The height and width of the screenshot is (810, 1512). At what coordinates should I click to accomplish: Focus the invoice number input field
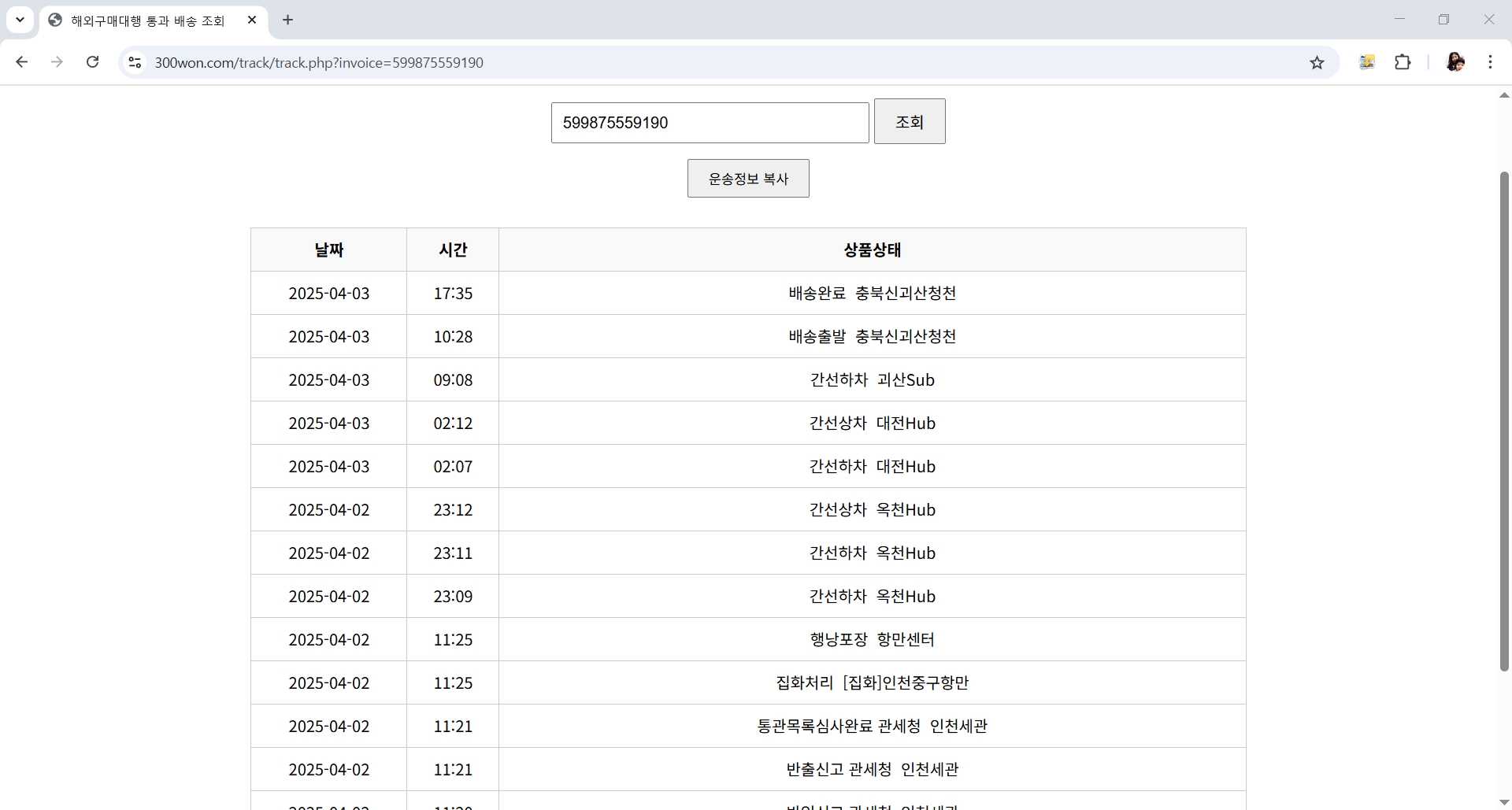pyautogui.click(x=710, y=123)
